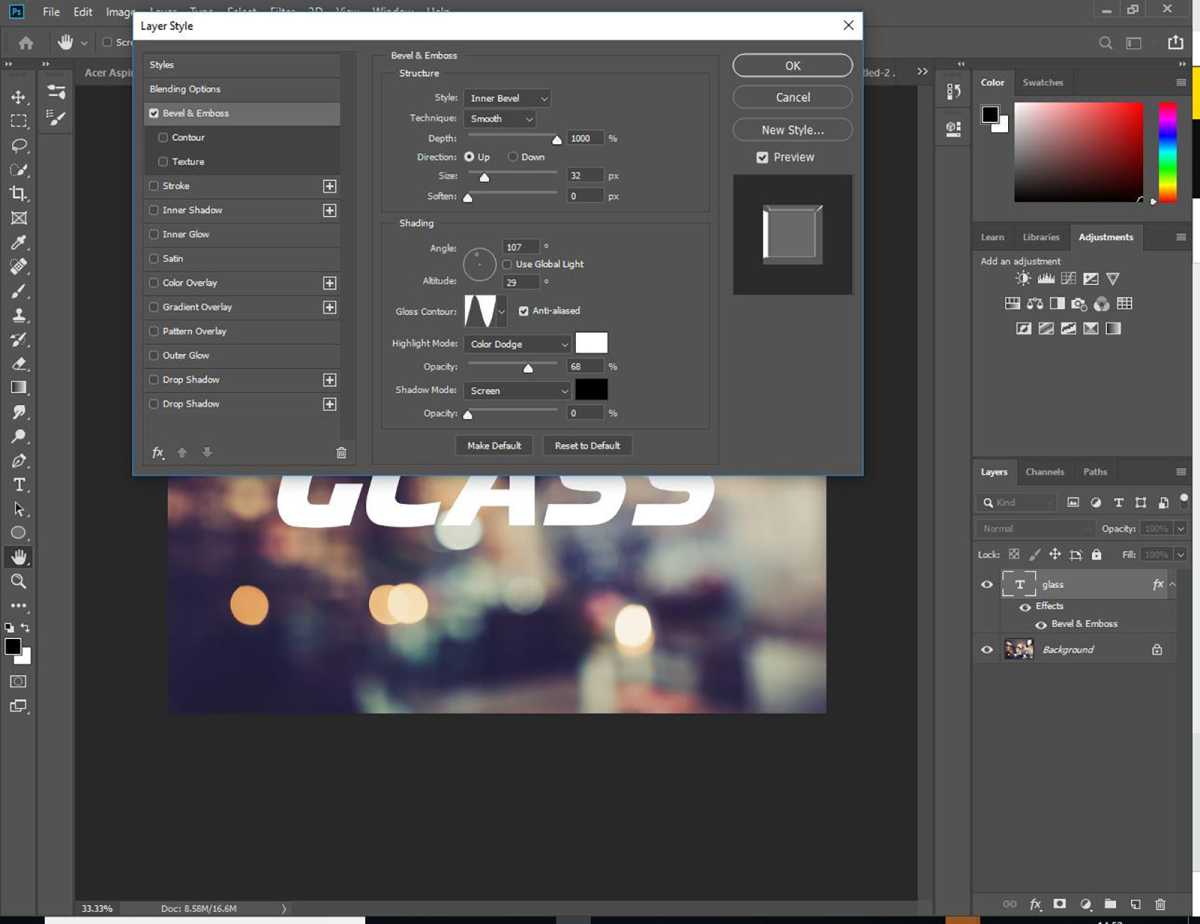Click the Home icon in options bar

pos(26,43)
